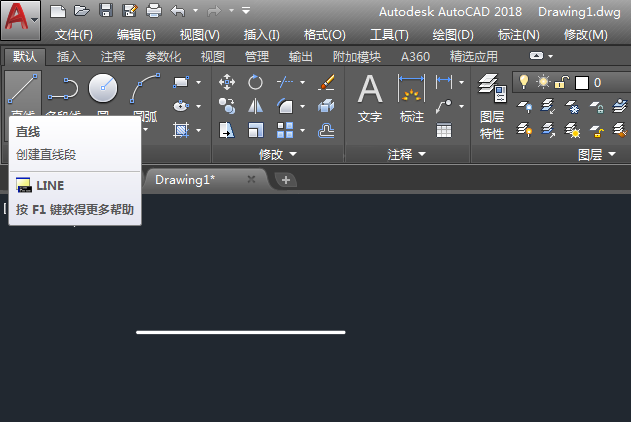The image size is (631, 422).
Task: Click layer 0 white color swatch
Action: 582,83
